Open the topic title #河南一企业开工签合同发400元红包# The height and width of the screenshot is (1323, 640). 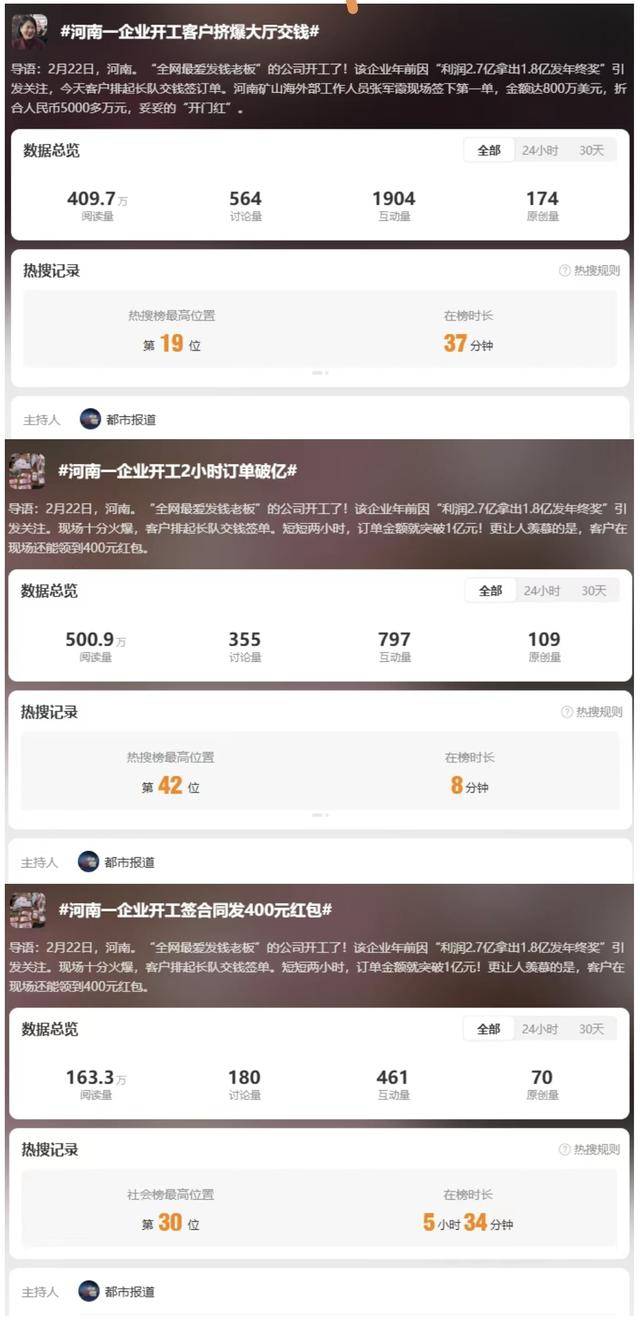click(195, 910)
